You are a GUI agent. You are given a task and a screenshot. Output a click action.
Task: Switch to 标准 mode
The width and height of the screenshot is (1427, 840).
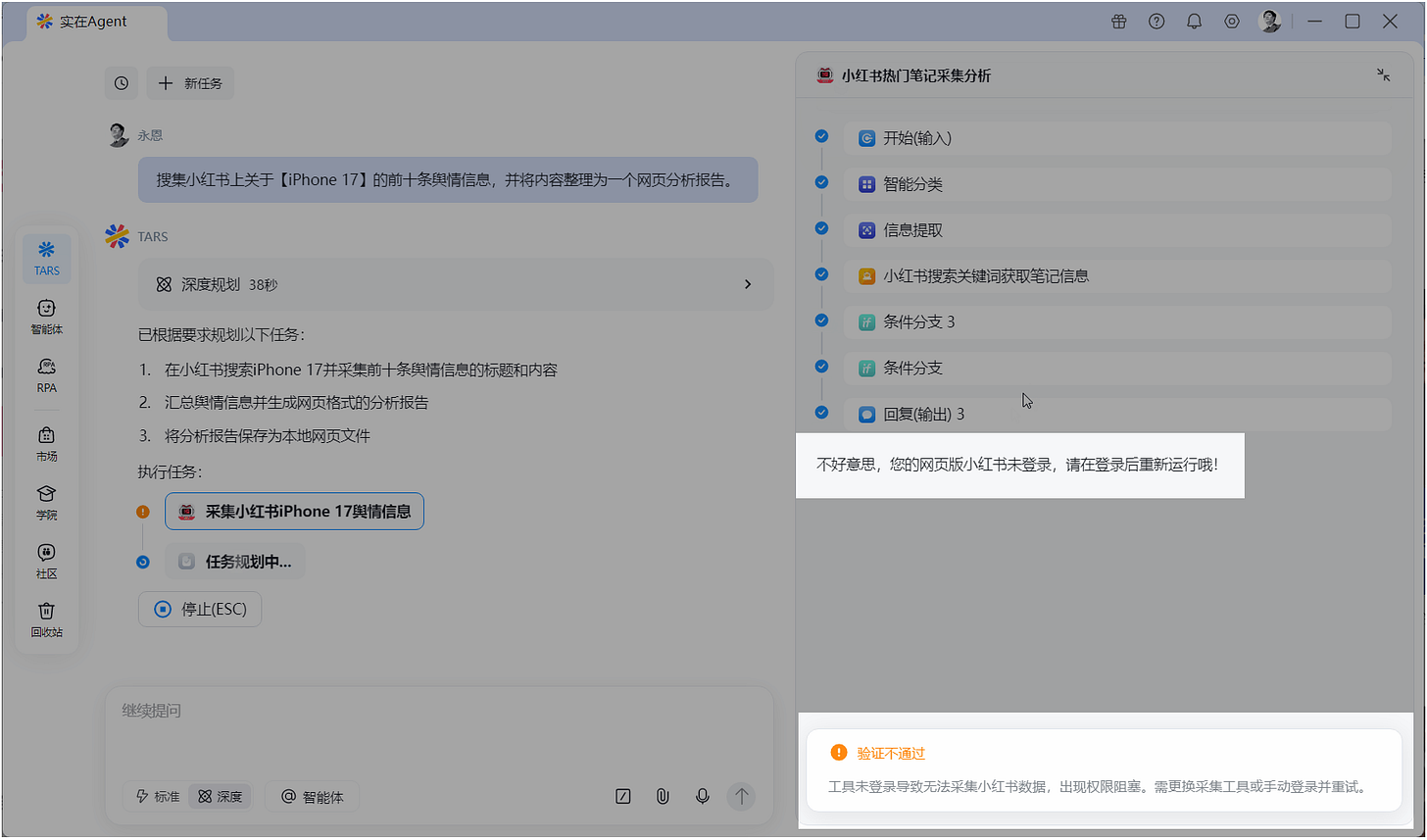158,797
